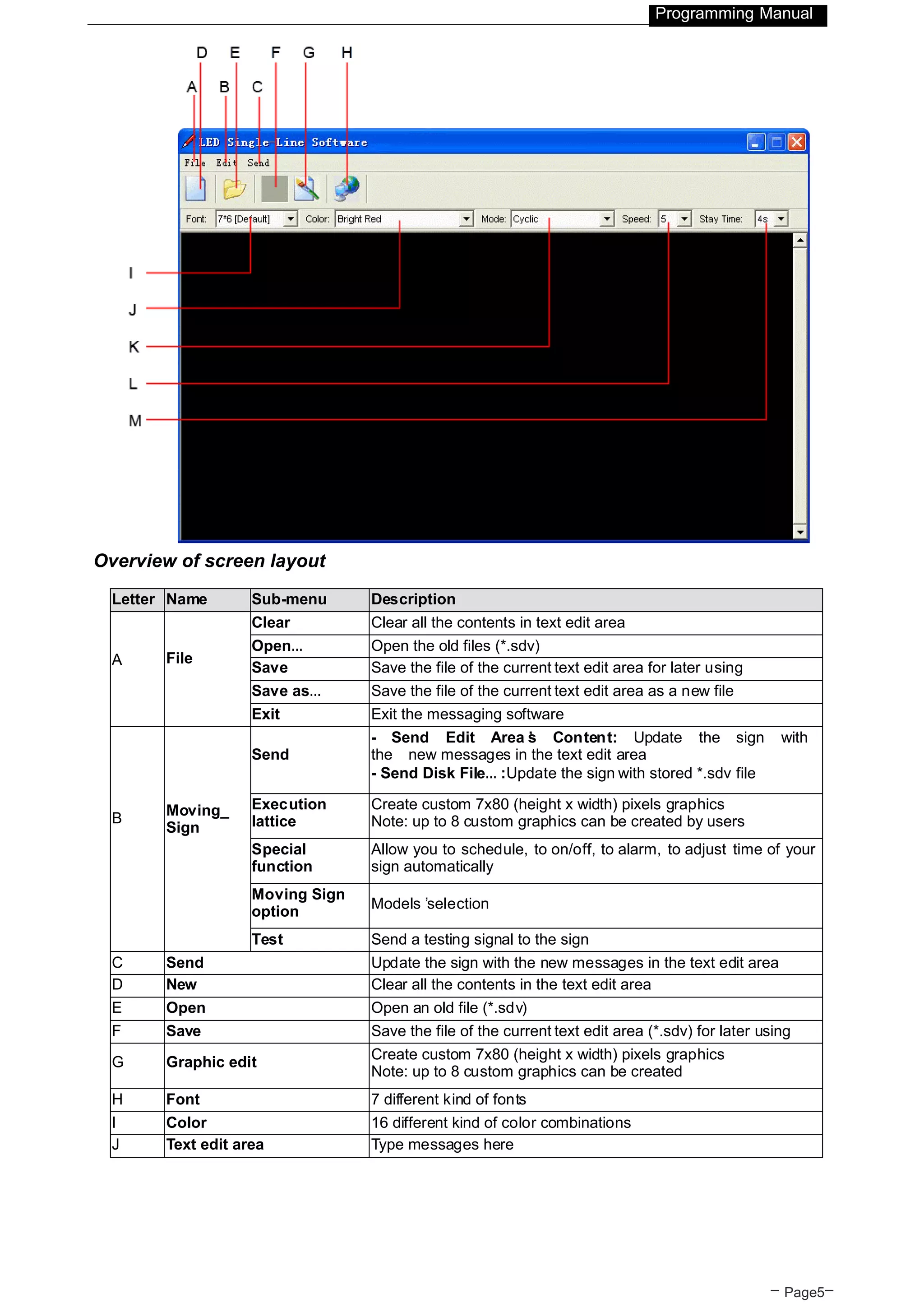Close the LED Single-Line Software window
Screen dimensions: 924x1308
[796, 142]
